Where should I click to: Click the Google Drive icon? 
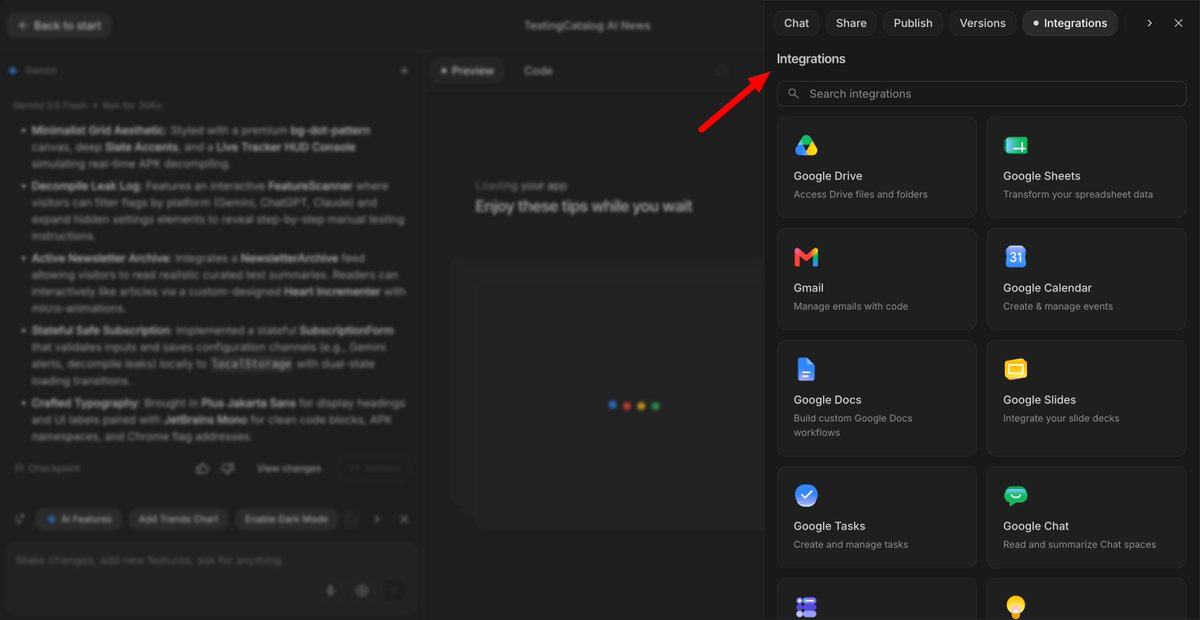click(x=806, y=146)
